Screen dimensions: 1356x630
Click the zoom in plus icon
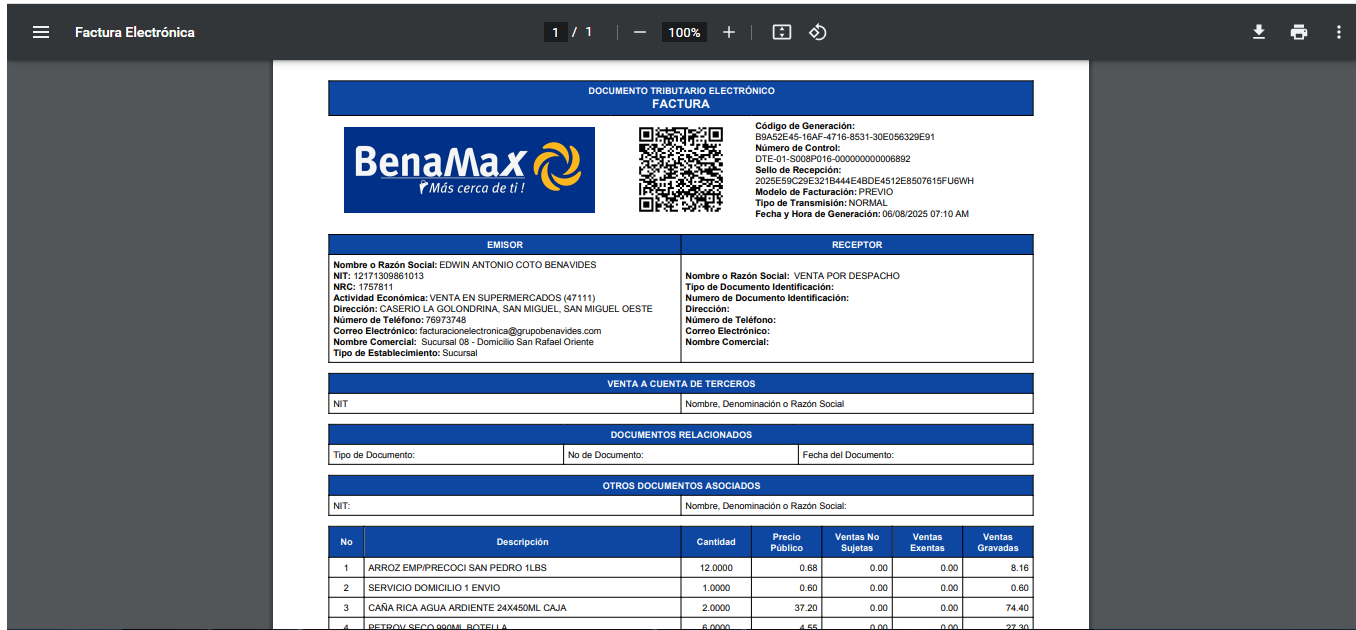729,32
